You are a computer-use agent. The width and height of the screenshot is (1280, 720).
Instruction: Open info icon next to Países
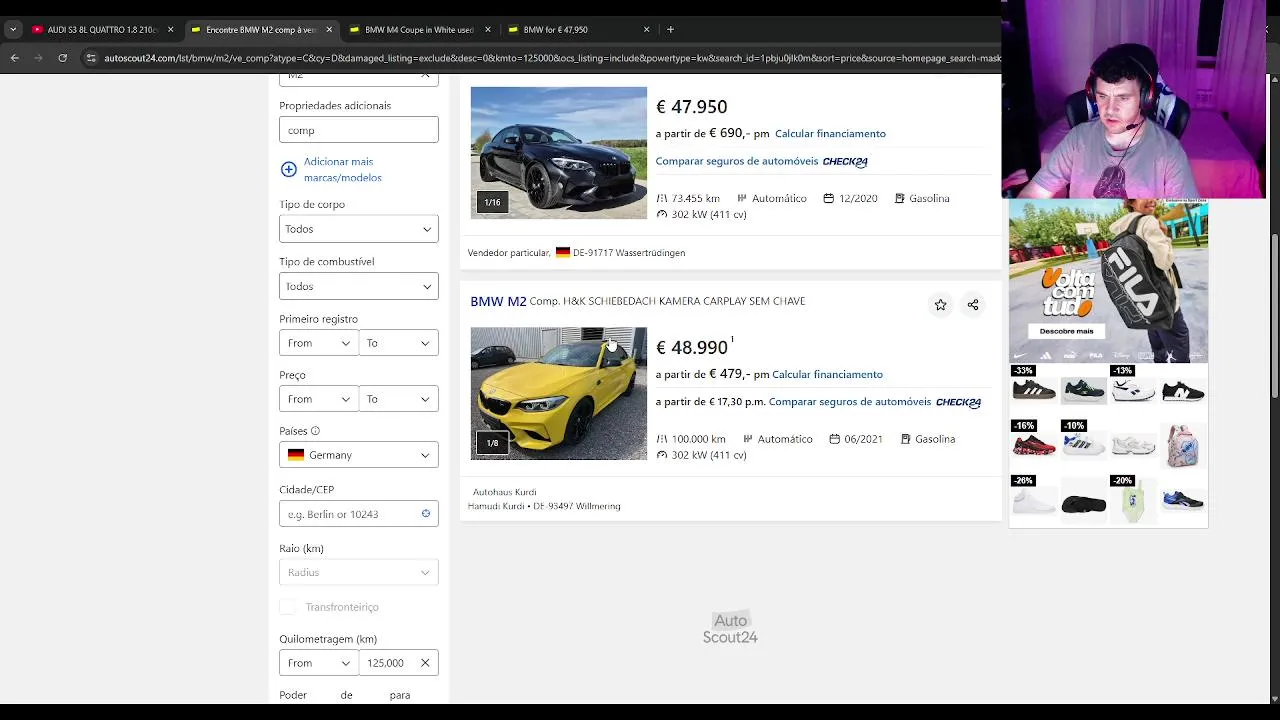pos(315,431)
